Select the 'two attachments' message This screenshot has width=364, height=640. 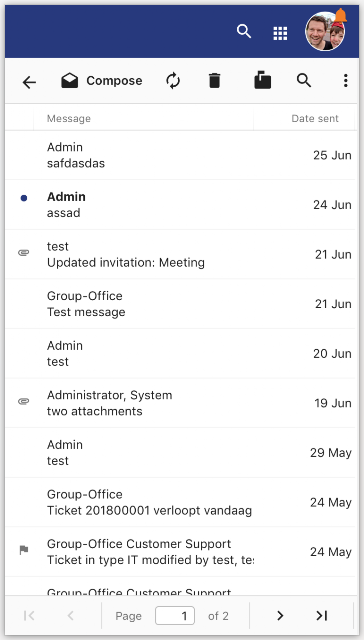(x=180, y=403)
